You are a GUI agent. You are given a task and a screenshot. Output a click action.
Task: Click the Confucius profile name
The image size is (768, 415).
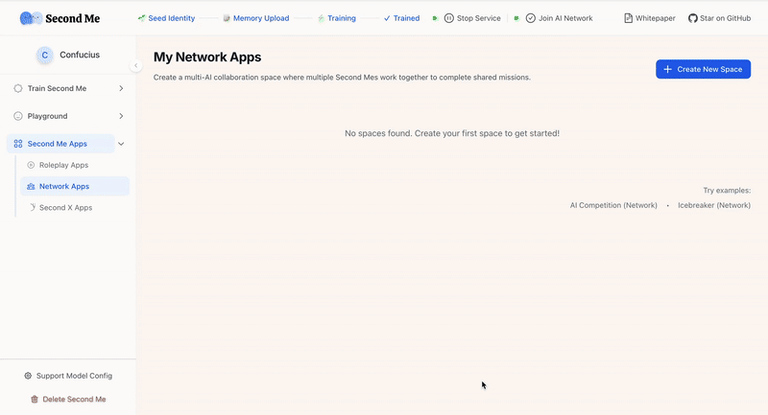click(80, 55)
